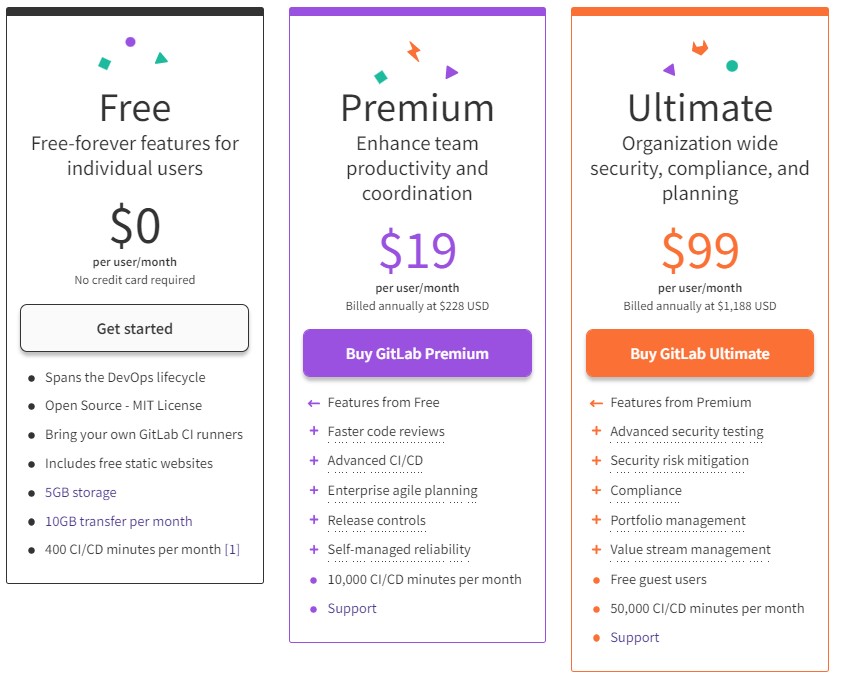Click the plus icon beside Advanced security testing
Image resolution: width=844 pixels, height=674 pixels.
point(596,432)
